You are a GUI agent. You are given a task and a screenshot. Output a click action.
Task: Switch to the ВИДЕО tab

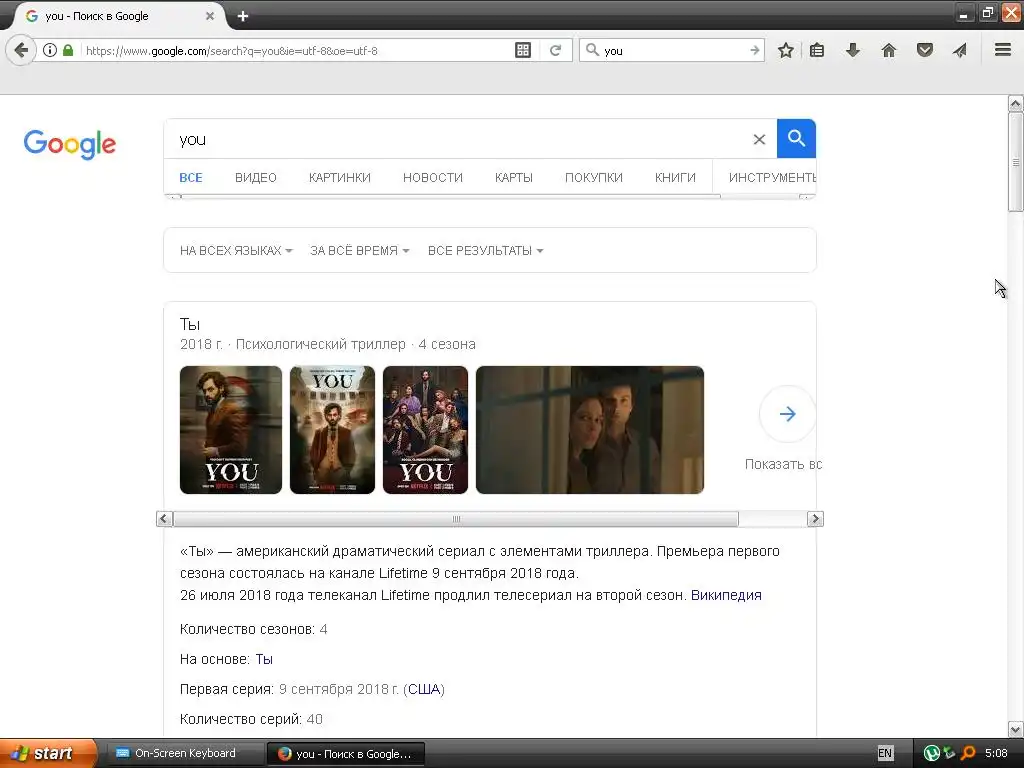pyautogui.click(x=256, y=178)
